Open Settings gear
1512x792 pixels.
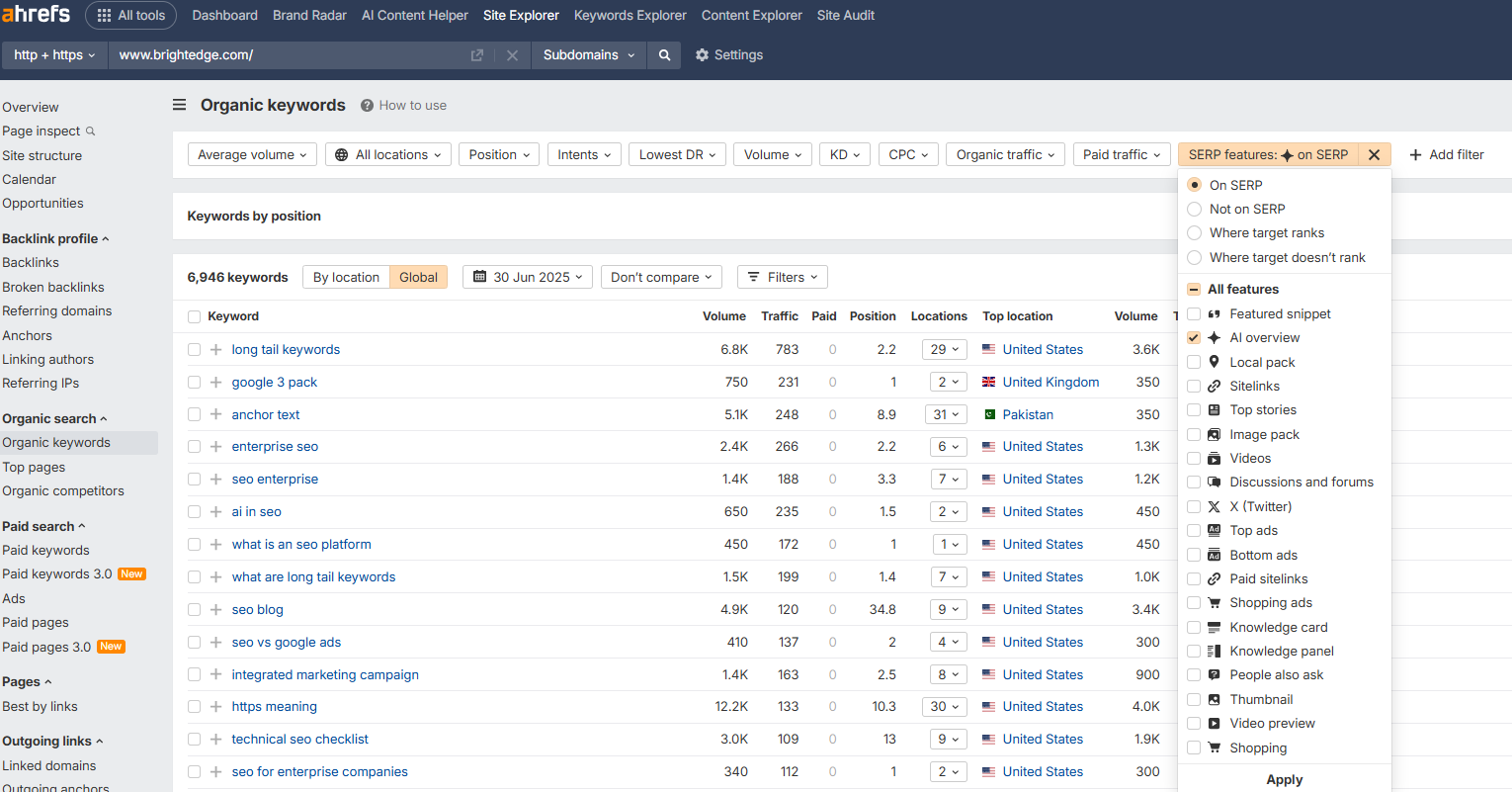[729, 55]
